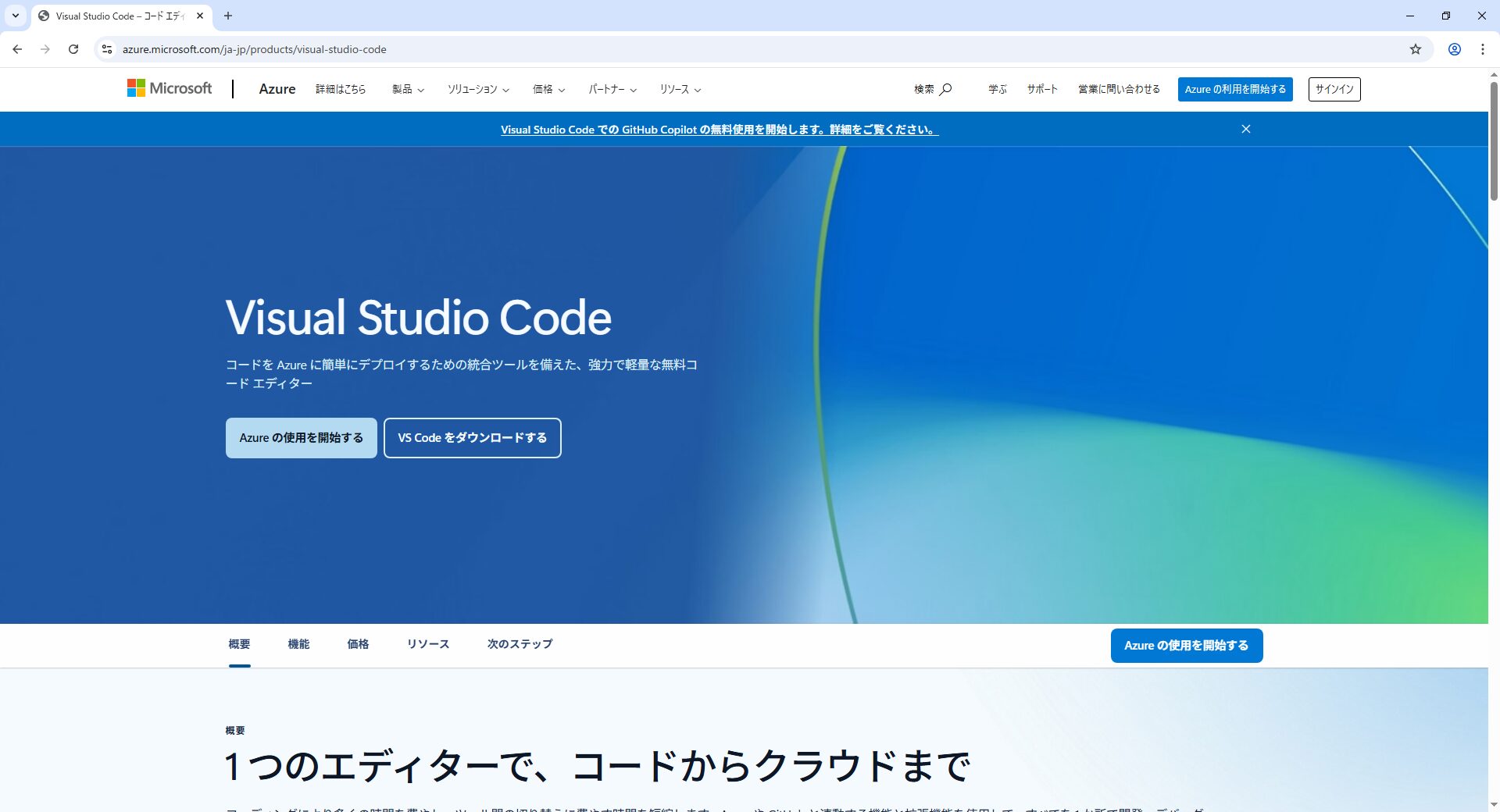This screenshot has width=1500, height=812.
Task: Open 営業に問い合わせる link
Action: [1119, 89]
